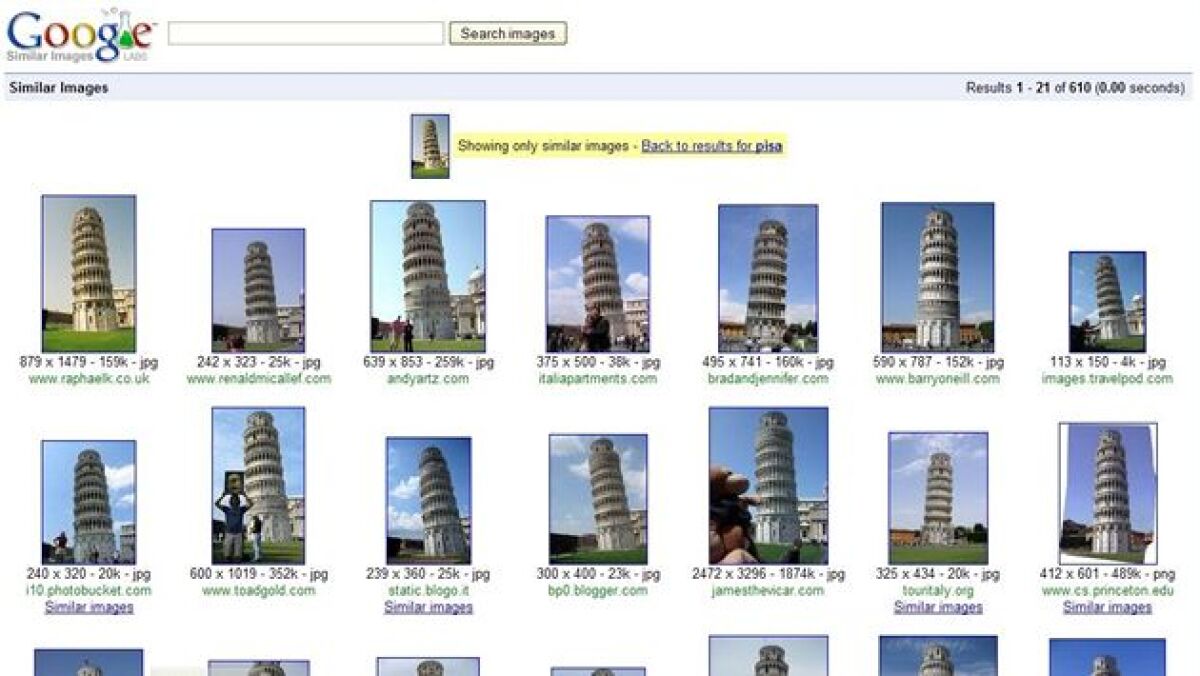Focus the image search text box
Screen dimensions: 1200x676
306,34
